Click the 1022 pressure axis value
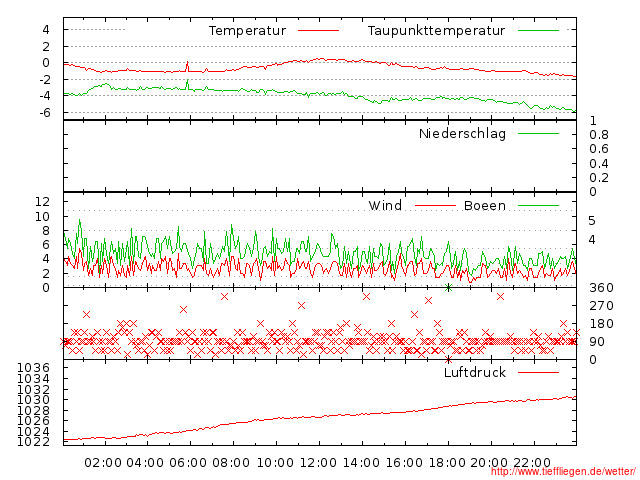This screenshot has width=640, height=480. 33,442
